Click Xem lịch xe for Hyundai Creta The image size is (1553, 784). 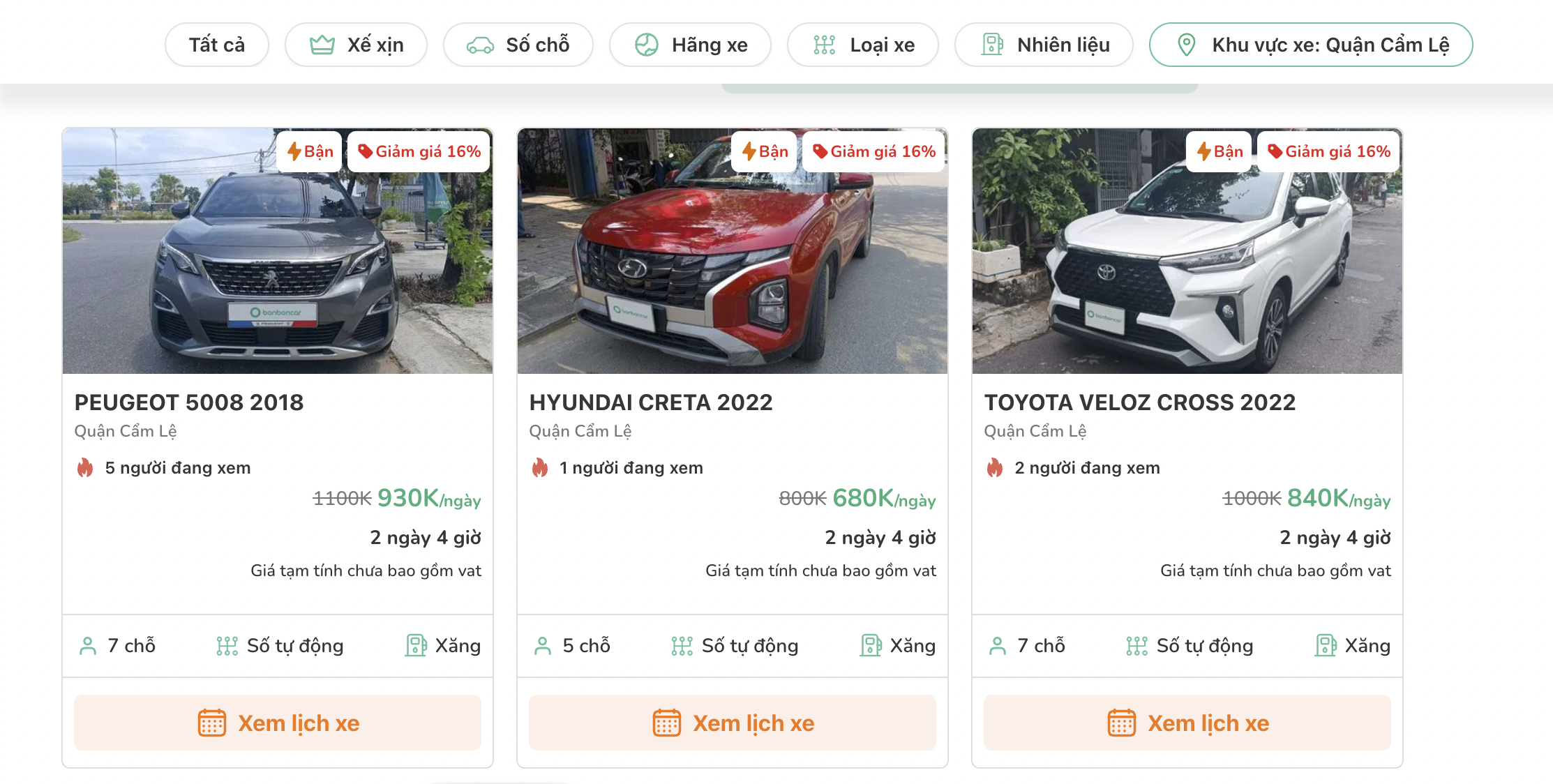pos(733,723)
